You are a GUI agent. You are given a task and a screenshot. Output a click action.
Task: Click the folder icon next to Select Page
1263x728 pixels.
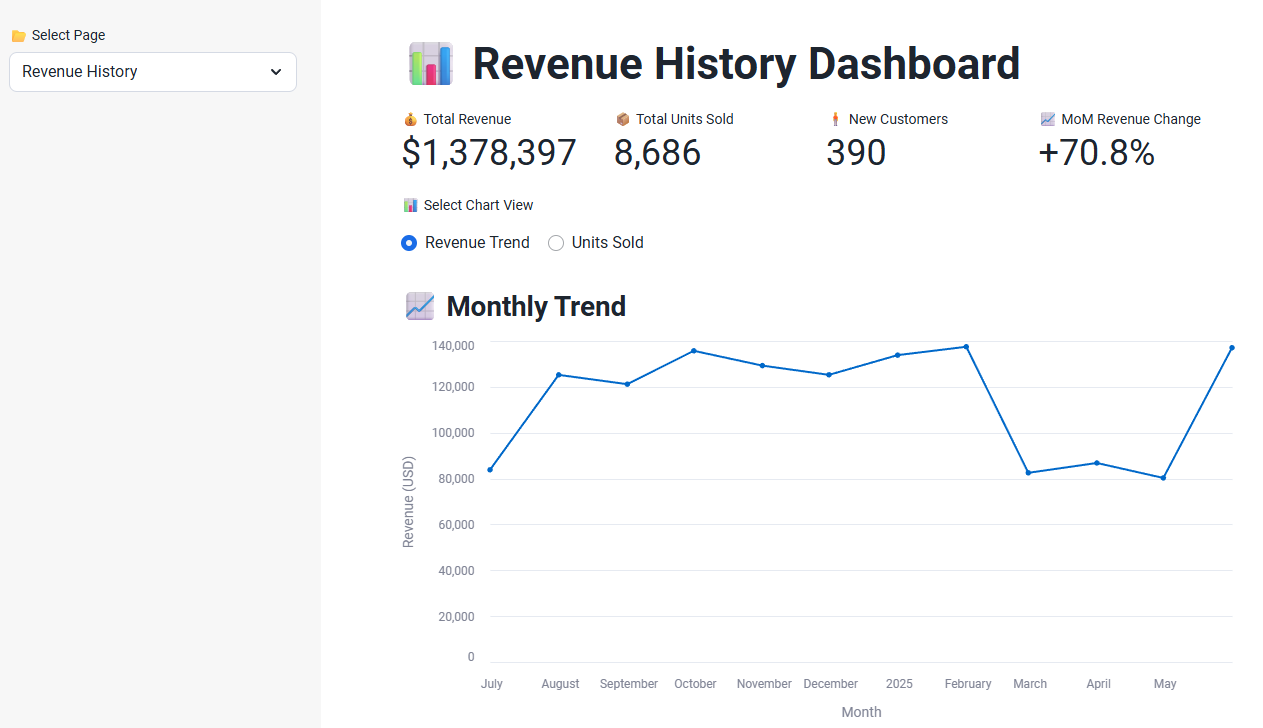pyautogui.click(x=18, y=36)
